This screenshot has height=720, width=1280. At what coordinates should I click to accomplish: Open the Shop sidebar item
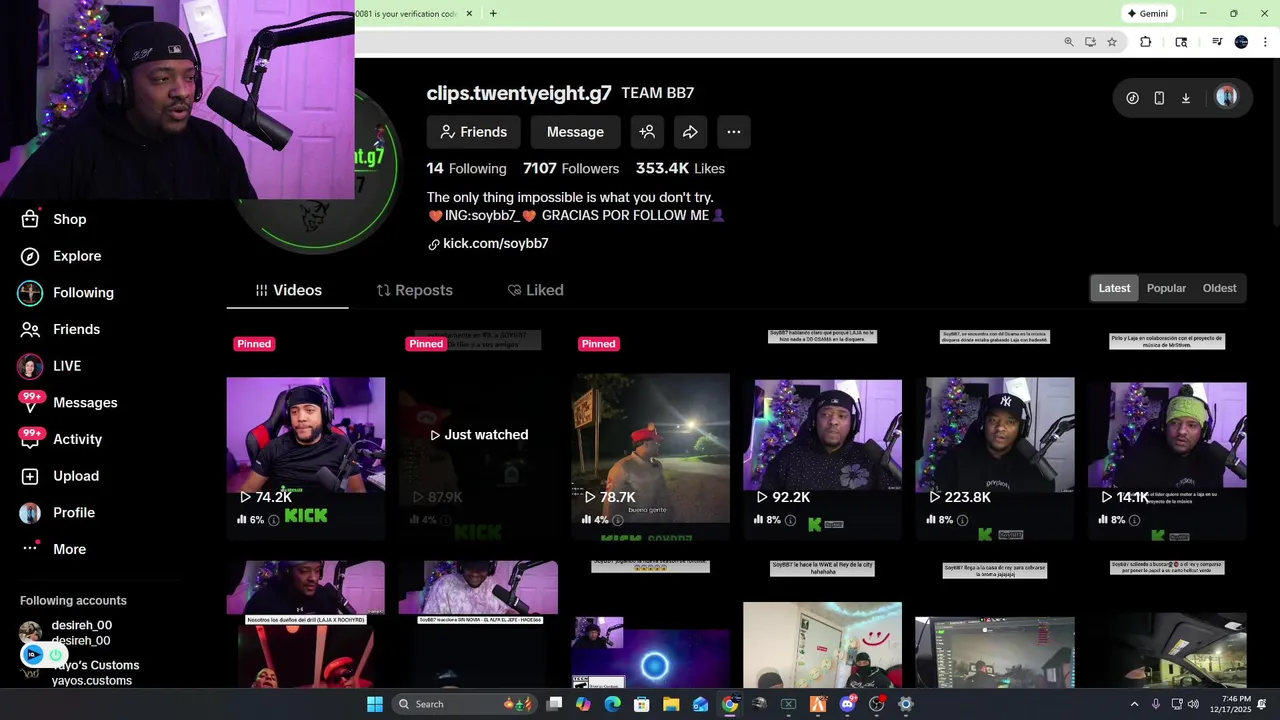54,219
